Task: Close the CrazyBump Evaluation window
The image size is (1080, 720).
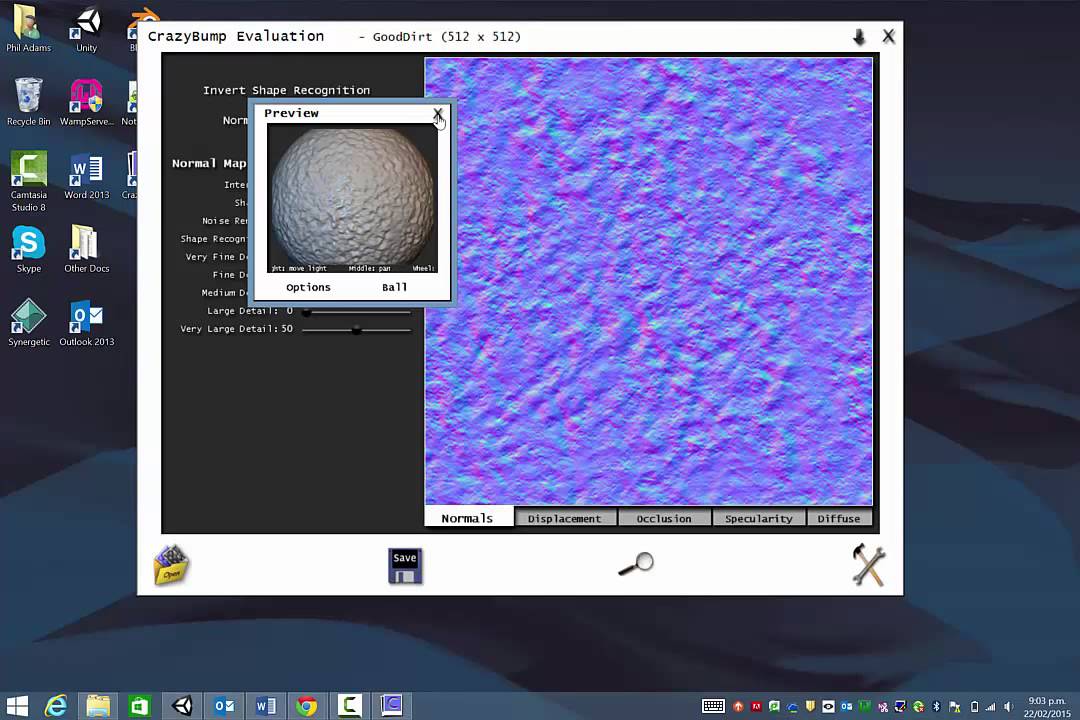Action: click(x=889, y=37)
